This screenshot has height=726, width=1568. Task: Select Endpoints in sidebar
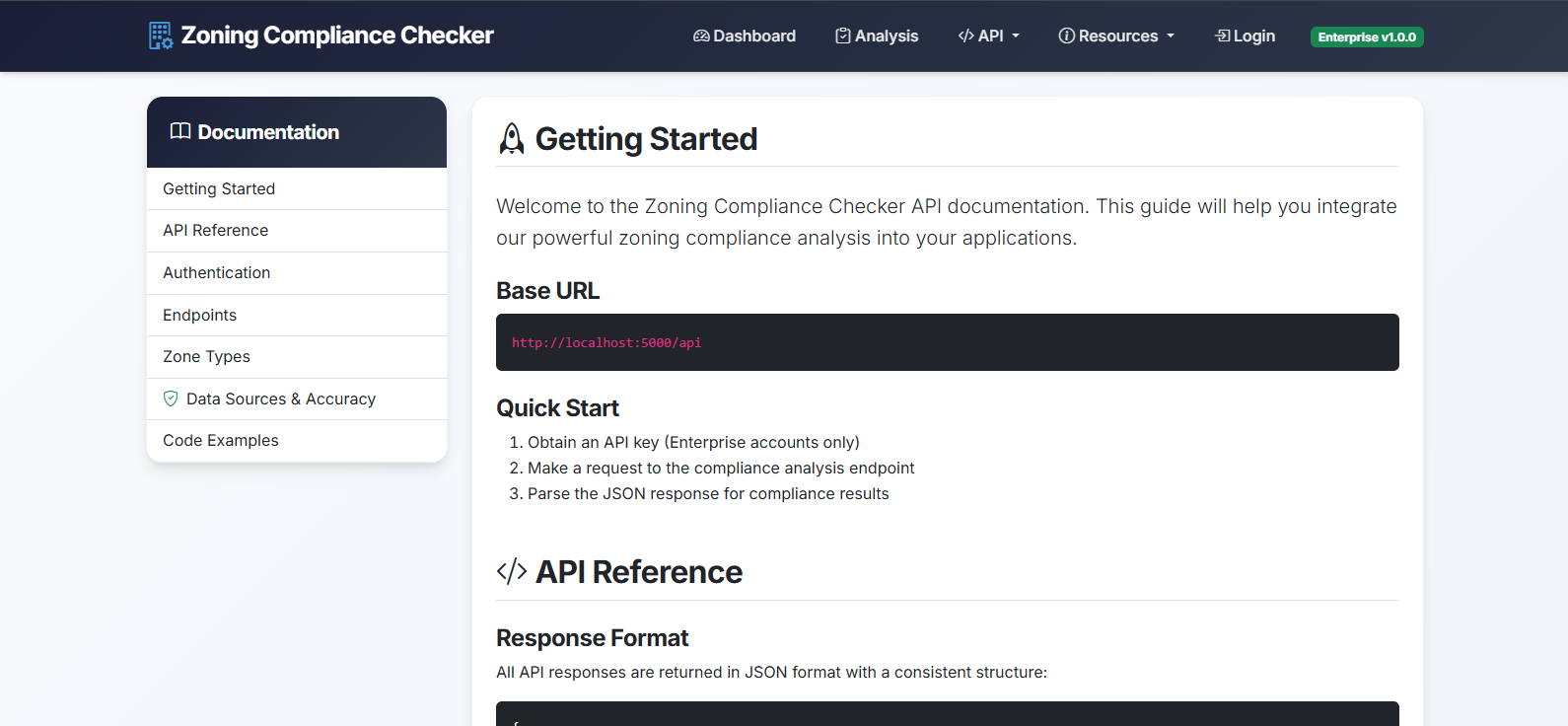click(297, 316)
